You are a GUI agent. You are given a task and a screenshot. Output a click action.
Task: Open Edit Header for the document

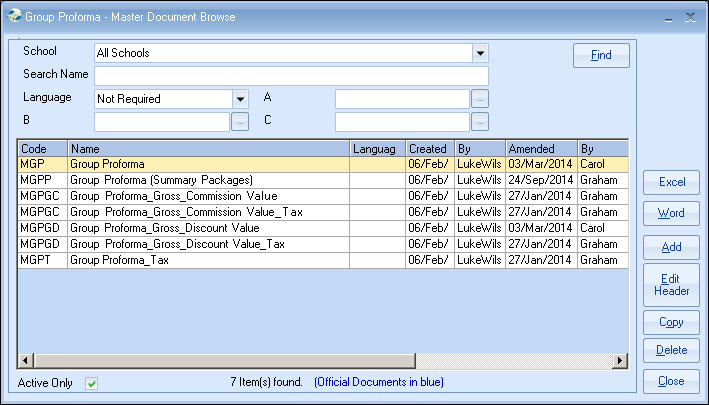[x=671, y=285]
